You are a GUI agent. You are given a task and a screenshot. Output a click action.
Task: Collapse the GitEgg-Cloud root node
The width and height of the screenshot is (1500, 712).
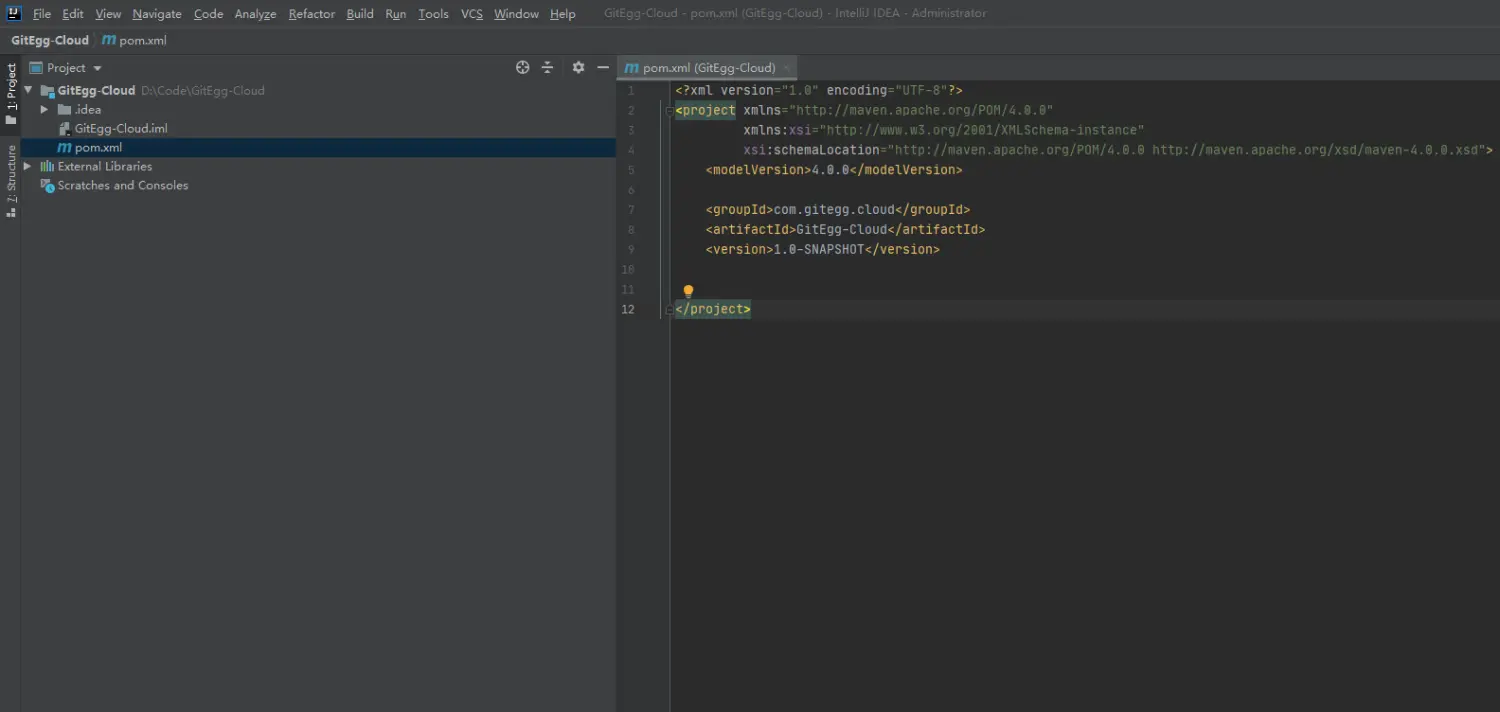[28, 90]
